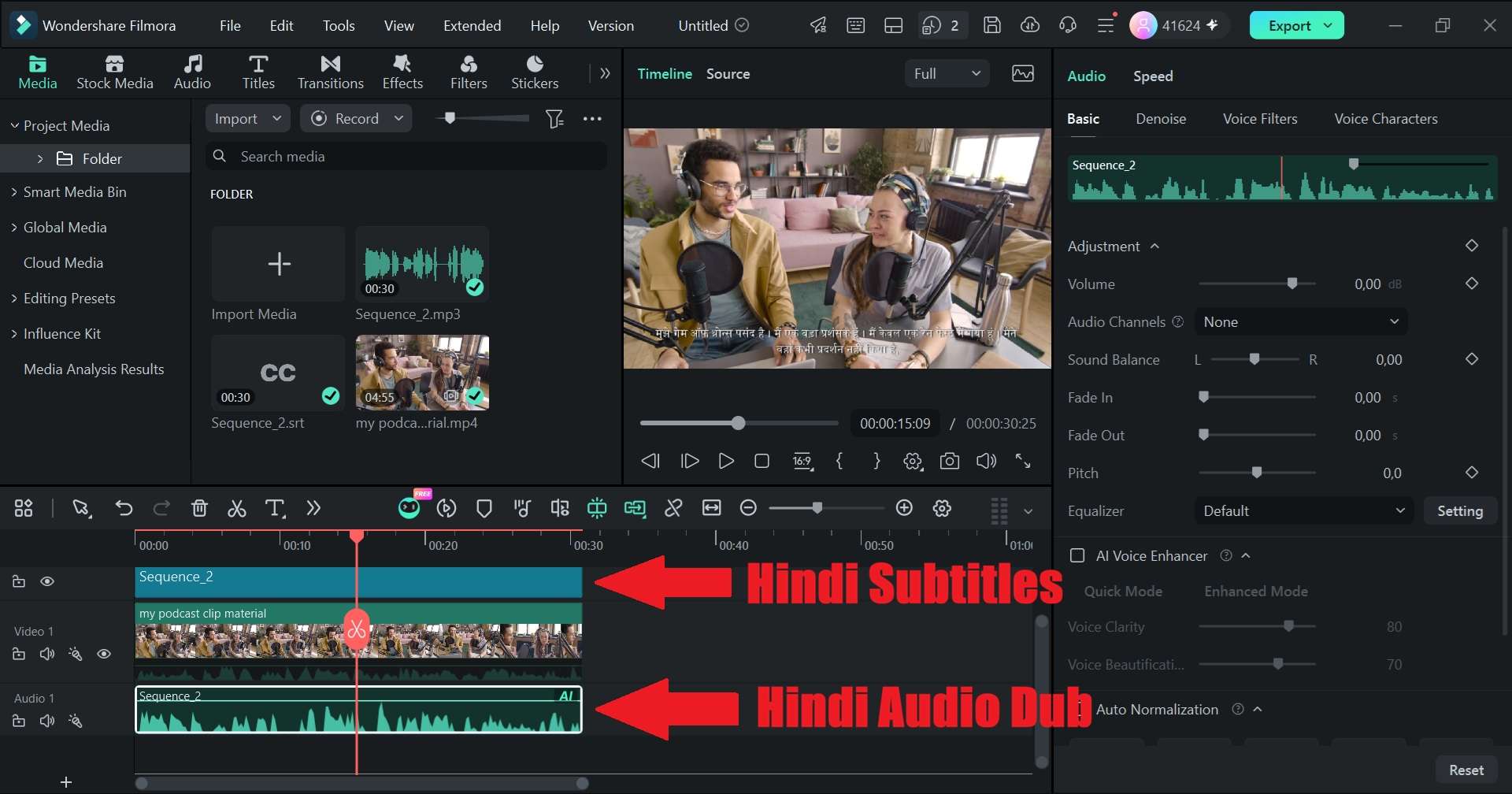Open the Effects panel
This screenshot has width=1512, height=794.
[x=402, y=72]
